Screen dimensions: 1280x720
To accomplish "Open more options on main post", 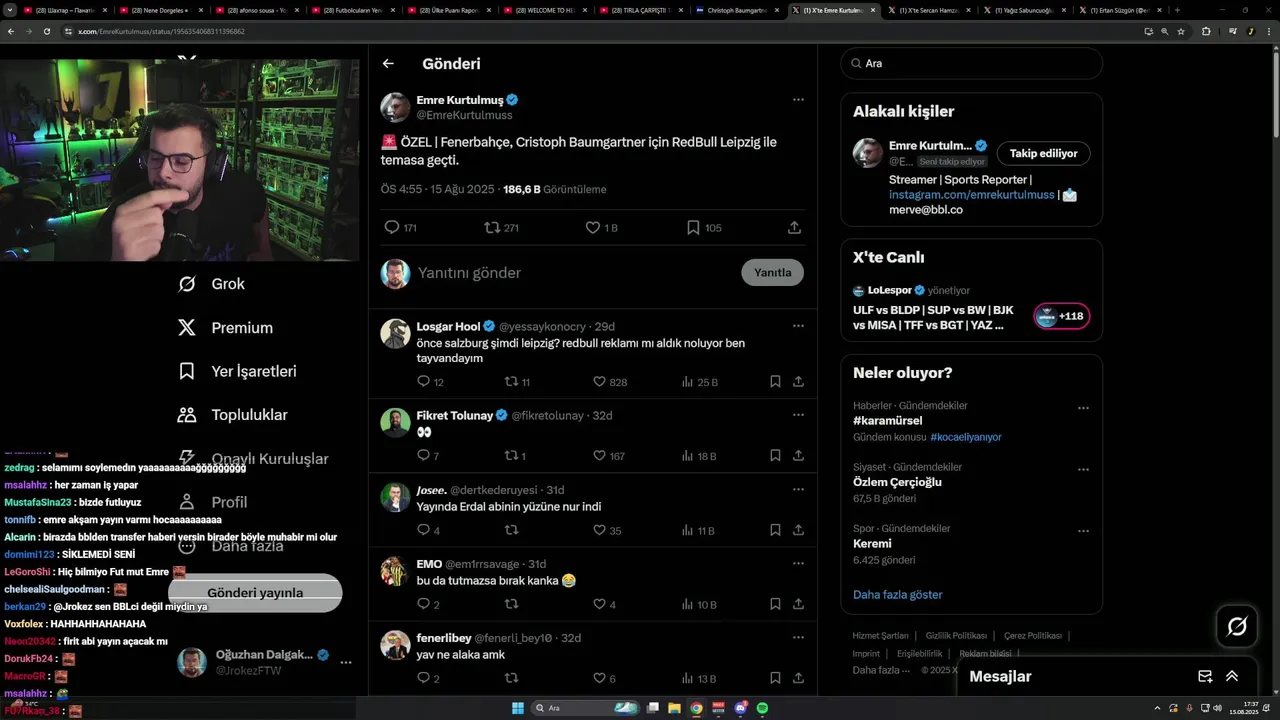I will tap(798, 99).
